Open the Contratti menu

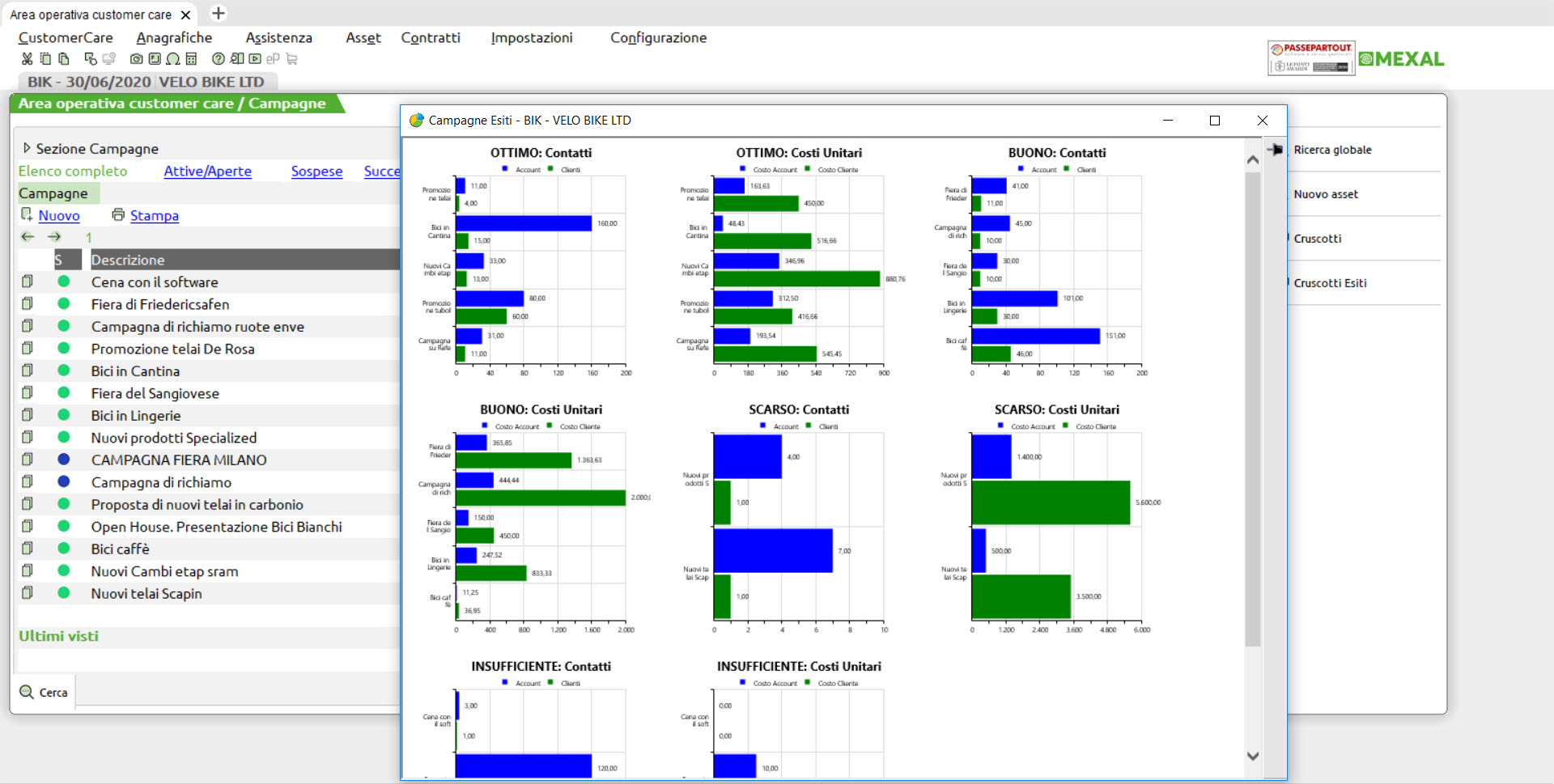pos(430,38)
